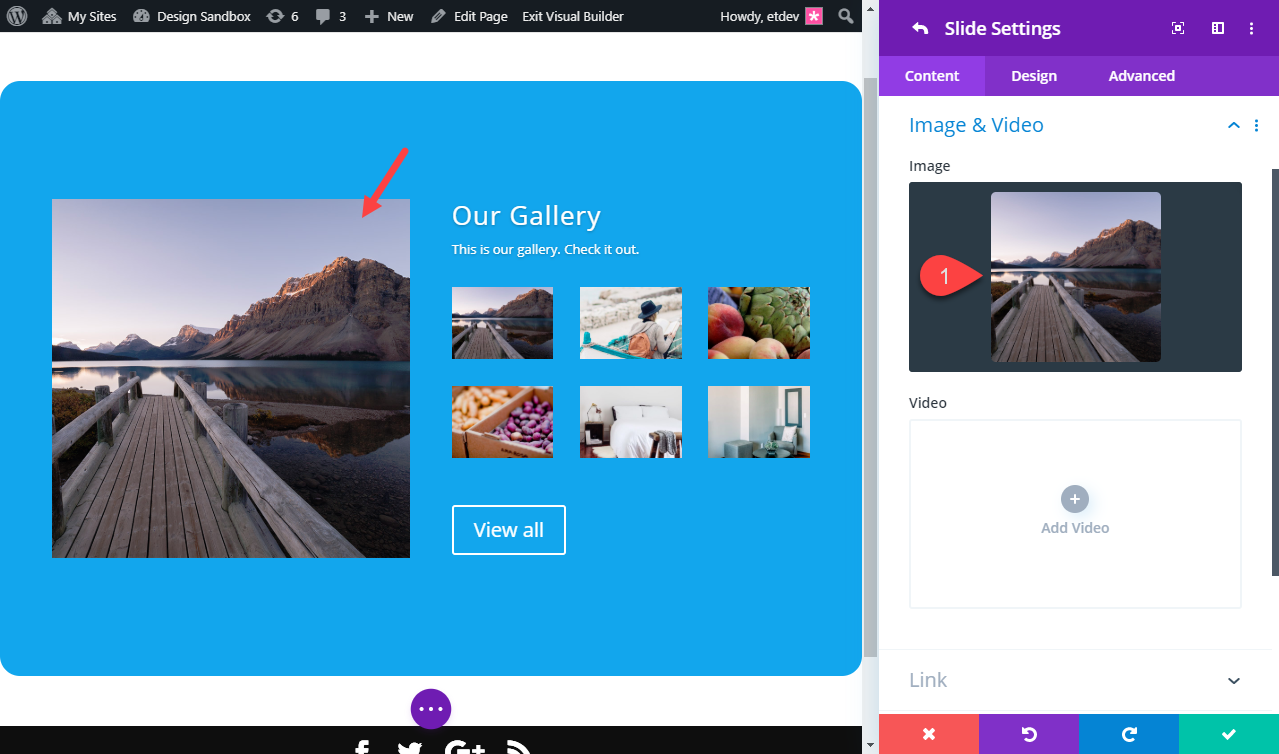This screenshot has height=754, width=1279.
Task: Undo last change in settings footer
Action: (x=1029, y=733)
